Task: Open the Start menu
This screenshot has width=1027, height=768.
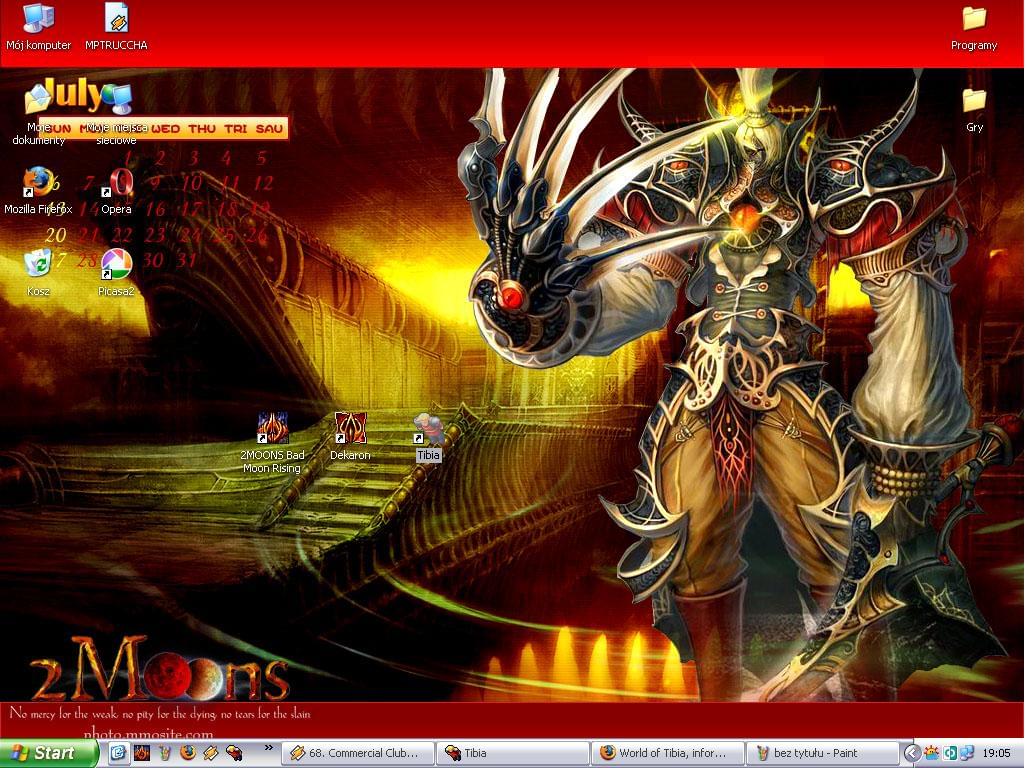Action: point(48,753)
